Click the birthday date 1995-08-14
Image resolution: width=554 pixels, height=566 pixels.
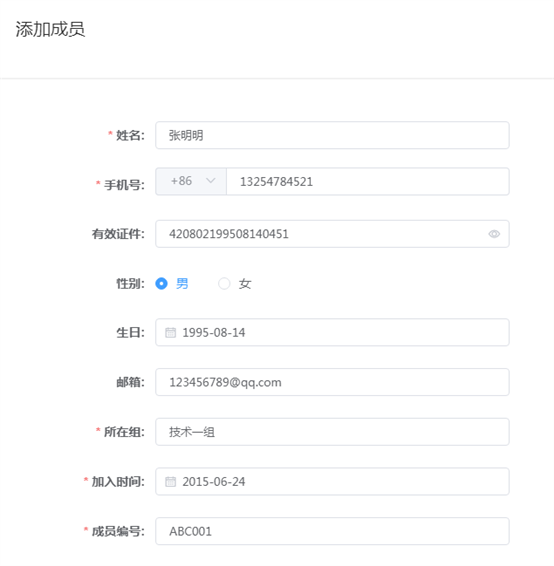(214, 332)
